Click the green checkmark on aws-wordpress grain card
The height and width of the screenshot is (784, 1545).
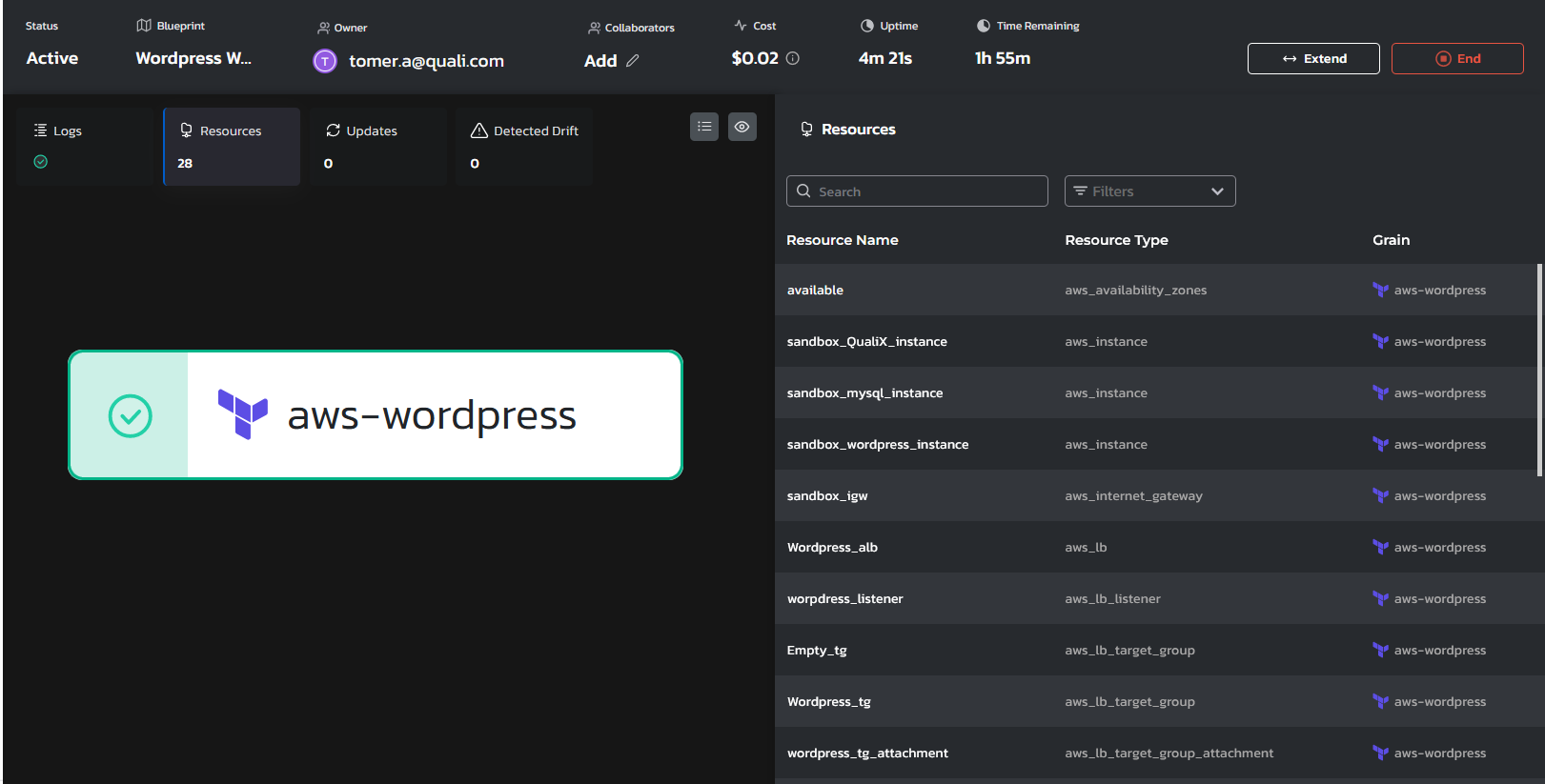click(131, 415)
